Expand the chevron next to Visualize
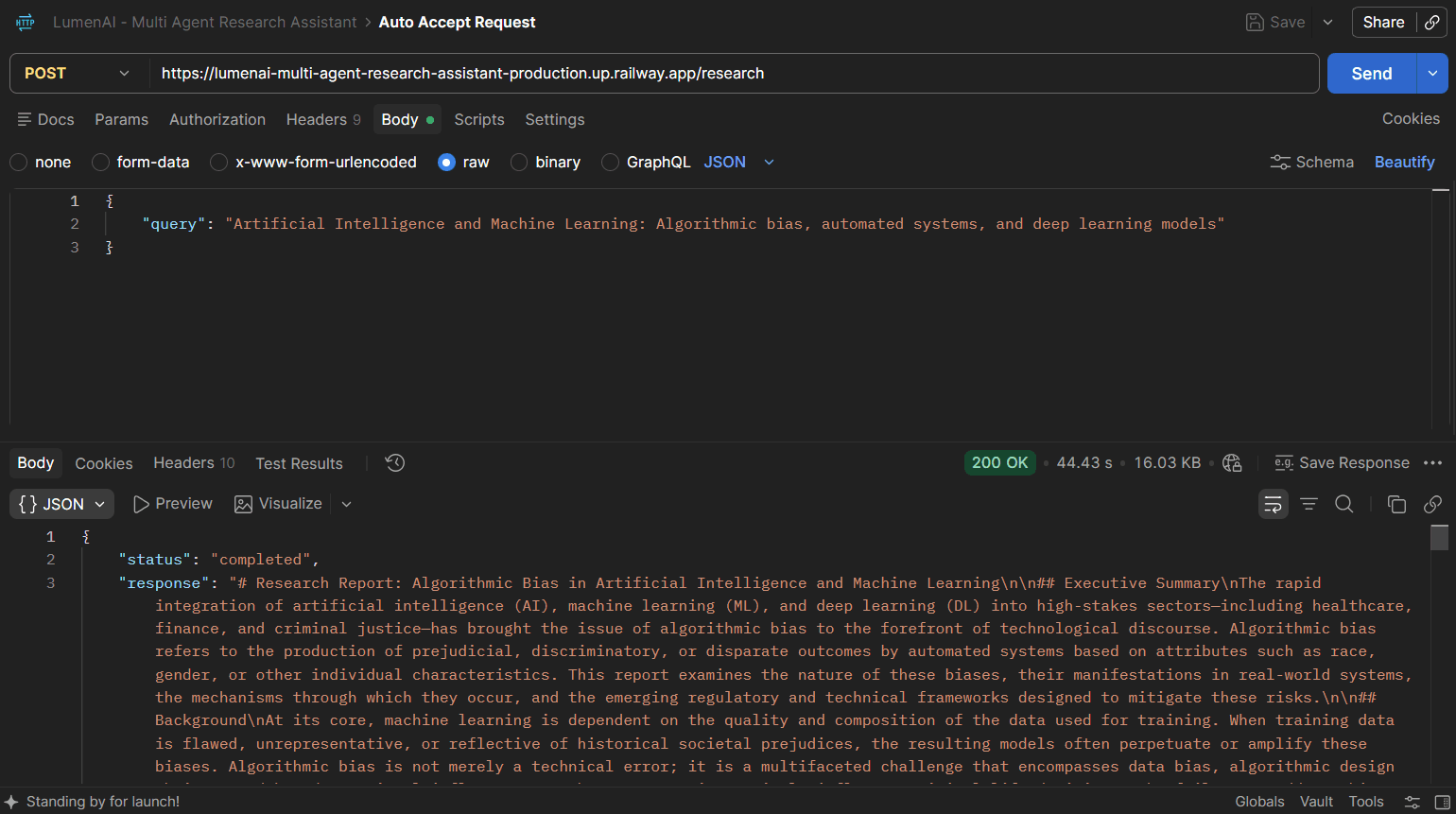The image size is (1456, 814). click(x=346, y=504)
